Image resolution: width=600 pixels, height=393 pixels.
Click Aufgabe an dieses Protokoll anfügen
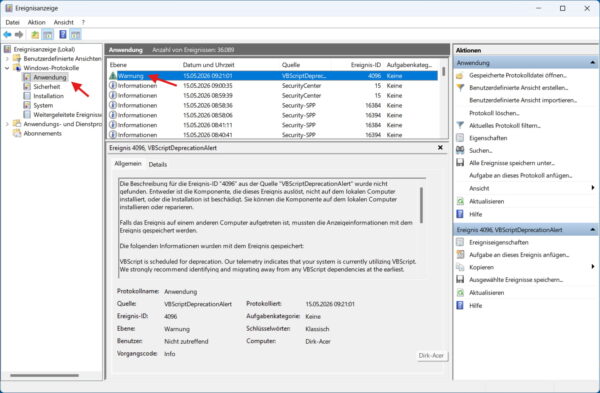(x=520, y=176)
